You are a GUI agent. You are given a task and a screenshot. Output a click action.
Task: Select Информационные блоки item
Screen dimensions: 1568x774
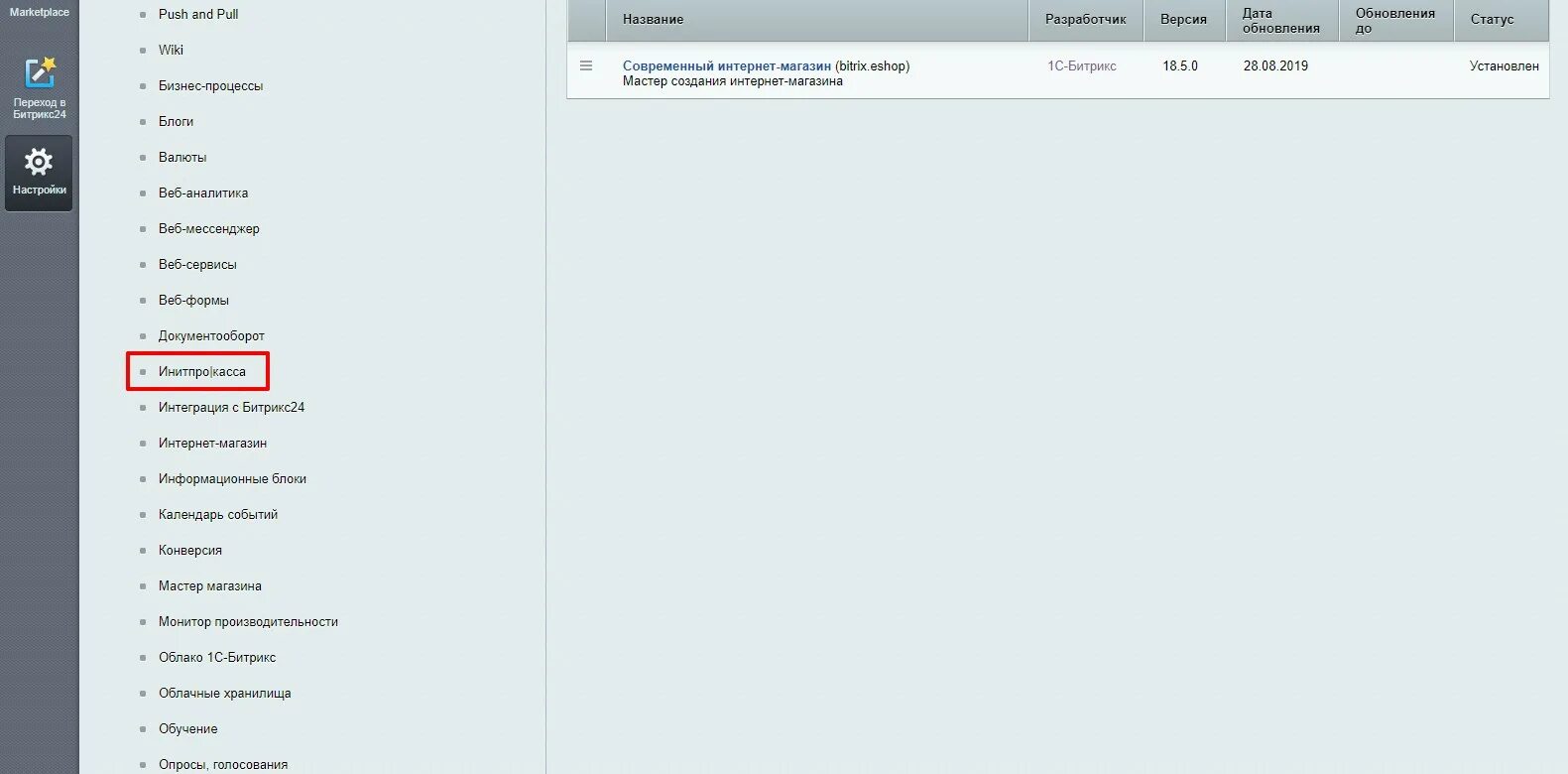[x=232, y=478]
